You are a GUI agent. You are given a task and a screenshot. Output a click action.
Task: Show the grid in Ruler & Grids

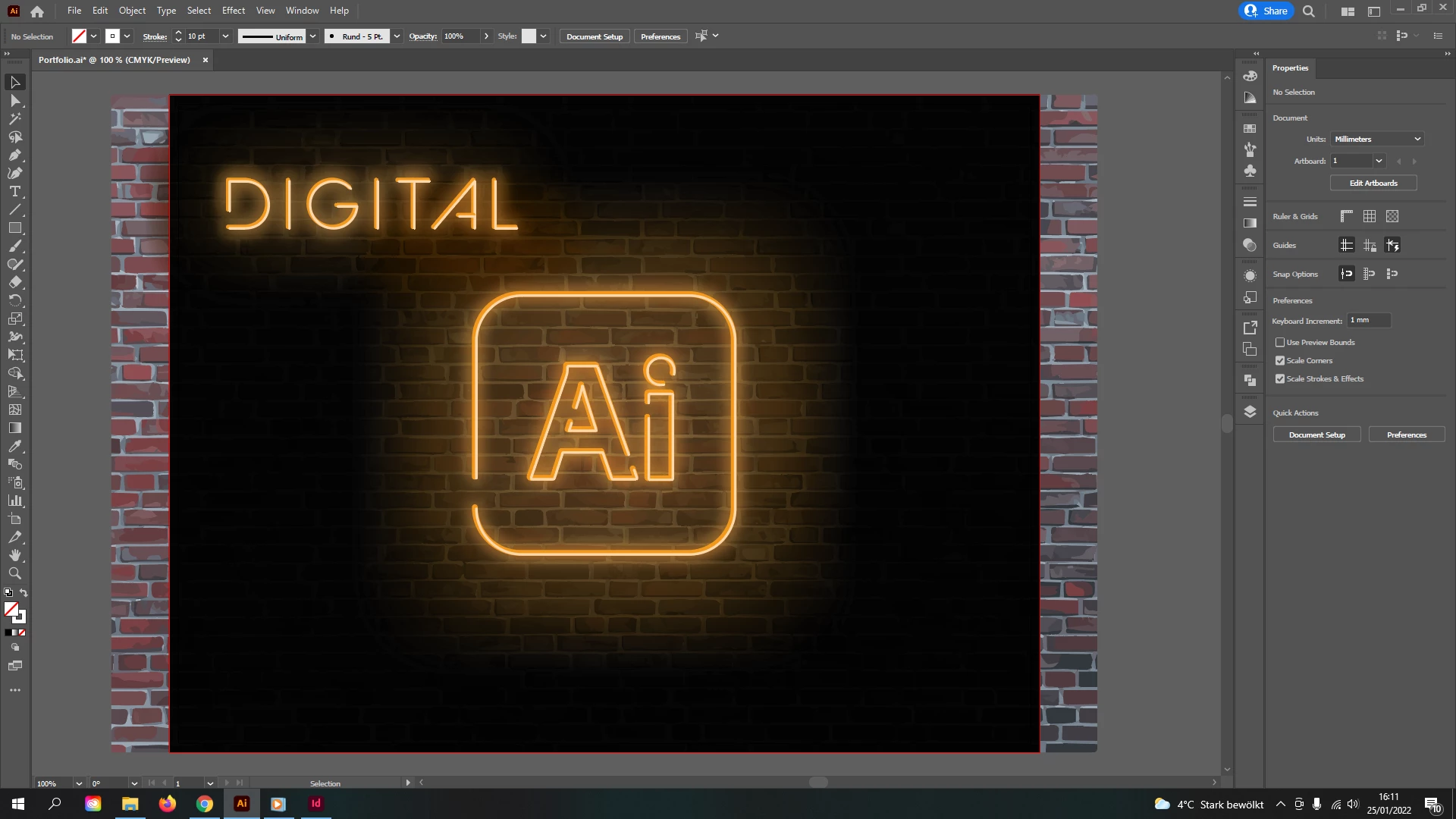pyautogui.click(x=1370, y=217)
